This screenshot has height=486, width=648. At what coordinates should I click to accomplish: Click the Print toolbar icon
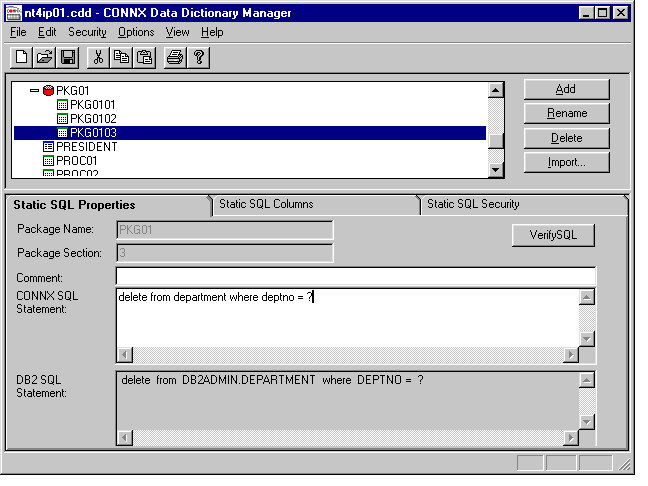click(175, 57)
